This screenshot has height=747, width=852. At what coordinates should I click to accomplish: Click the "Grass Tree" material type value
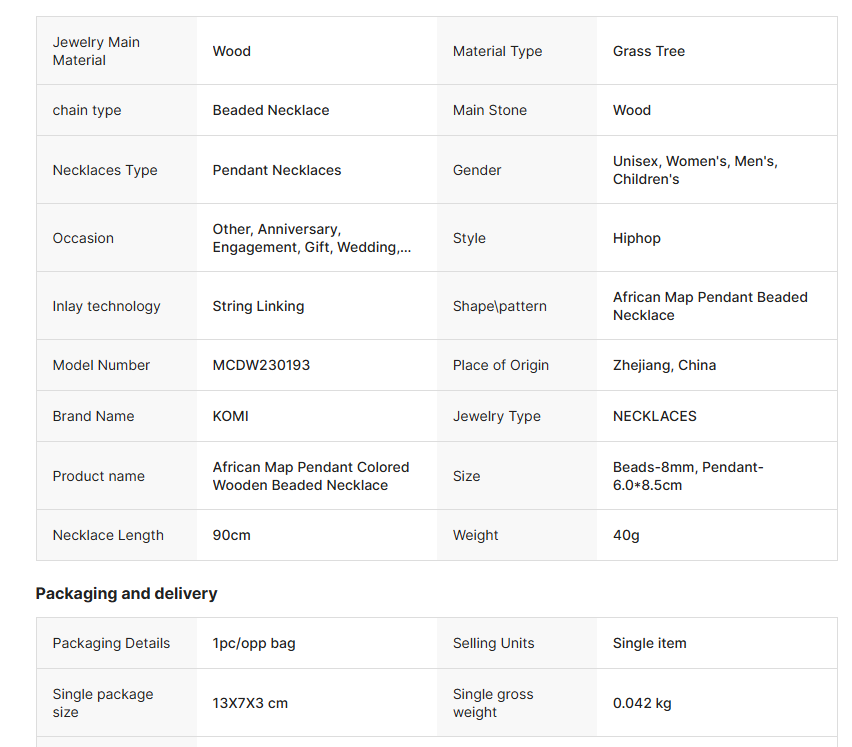coord(648,51)
